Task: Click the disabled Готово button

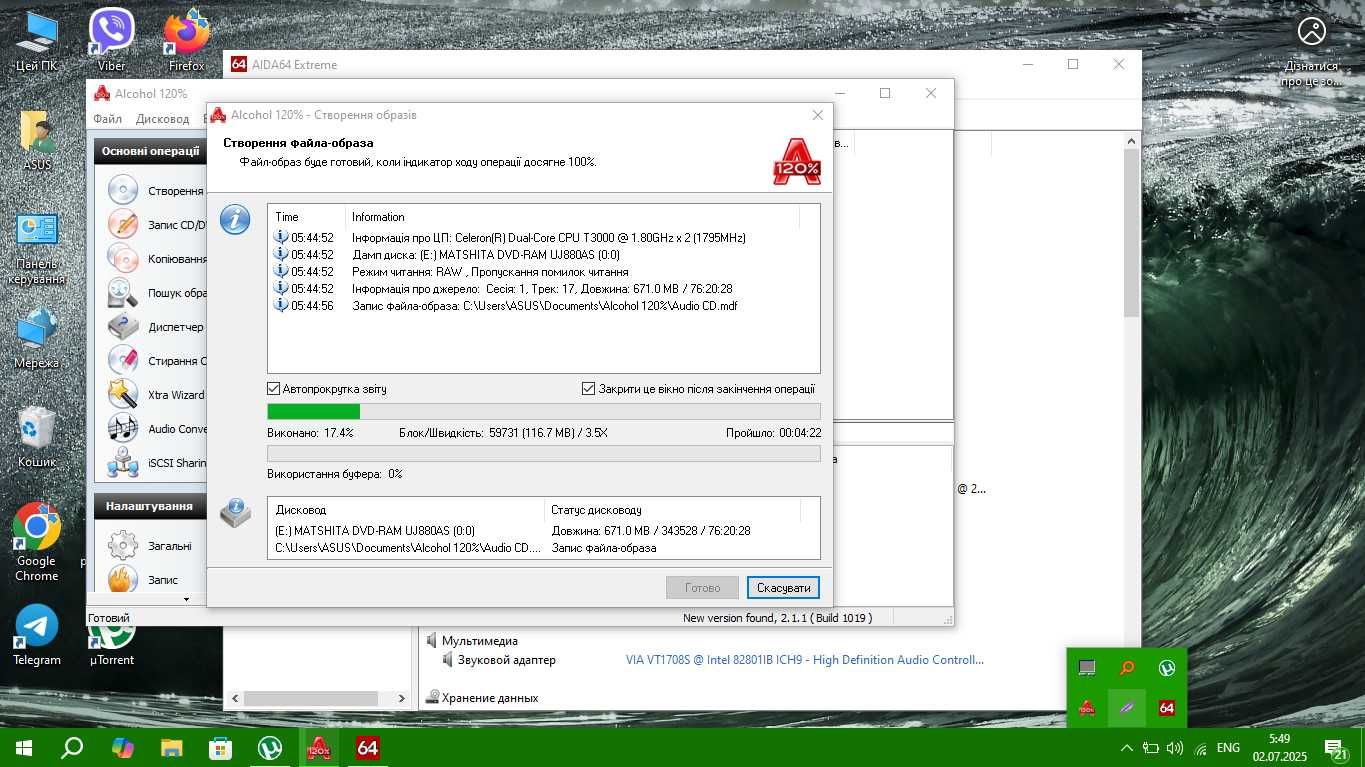Action: [x=702, y=587]
